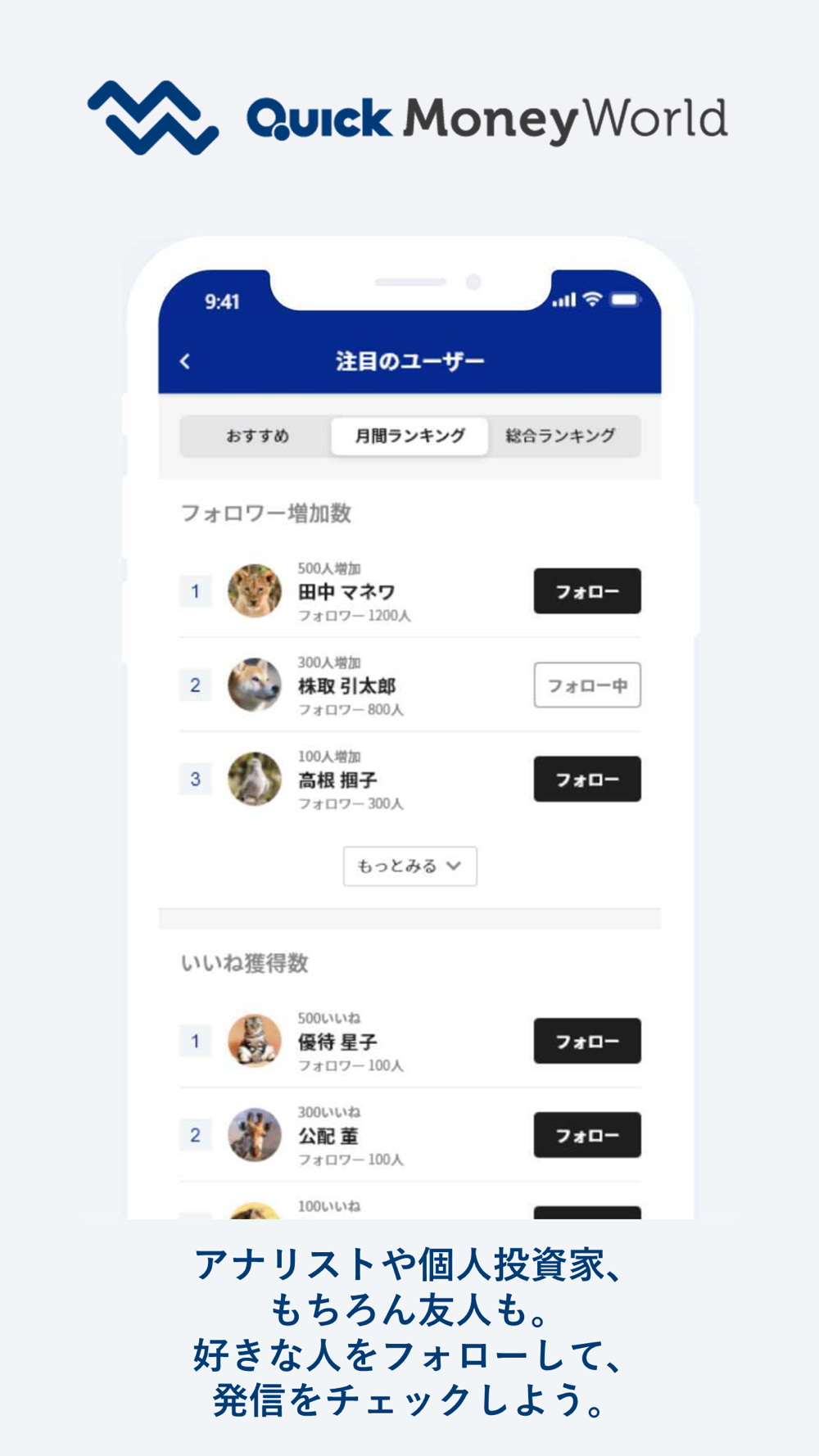Select the 月間ランキング tab
The image size is (819, 1456).
[409, 436]
